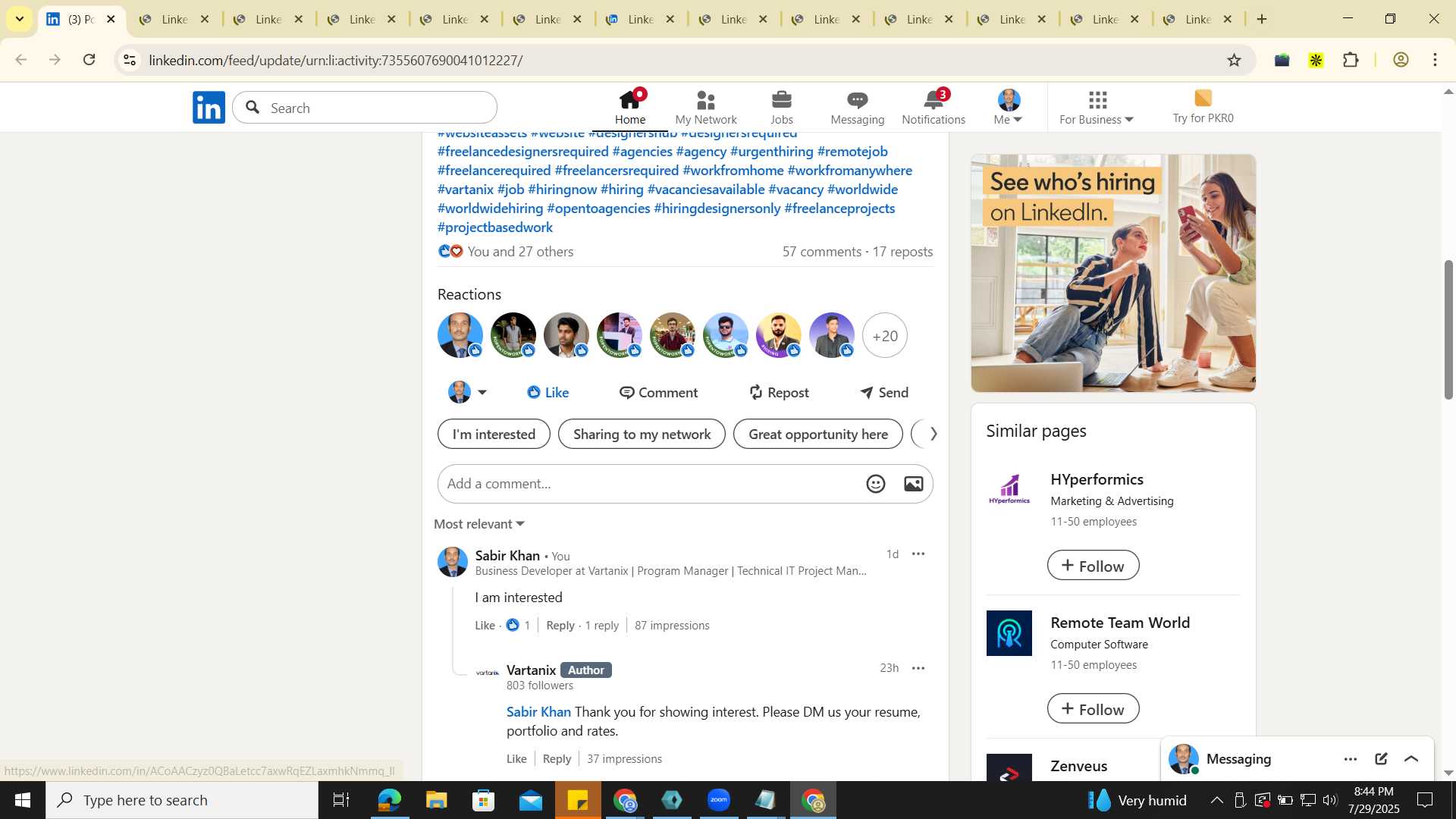Viewport: 1456px width, 819px height.
Task: Open identity switcher dropdown beside Like
Action: [x=468, y=392]
